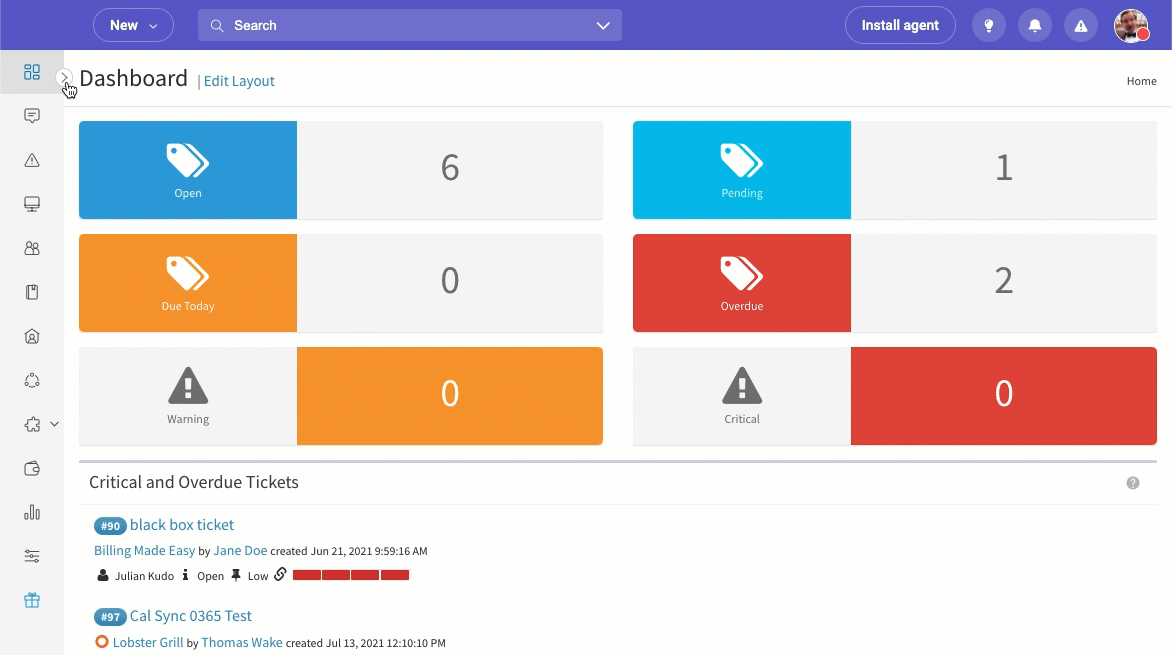
Task: Click the link icon on ticket #90
Action: [x=280, y=574]
